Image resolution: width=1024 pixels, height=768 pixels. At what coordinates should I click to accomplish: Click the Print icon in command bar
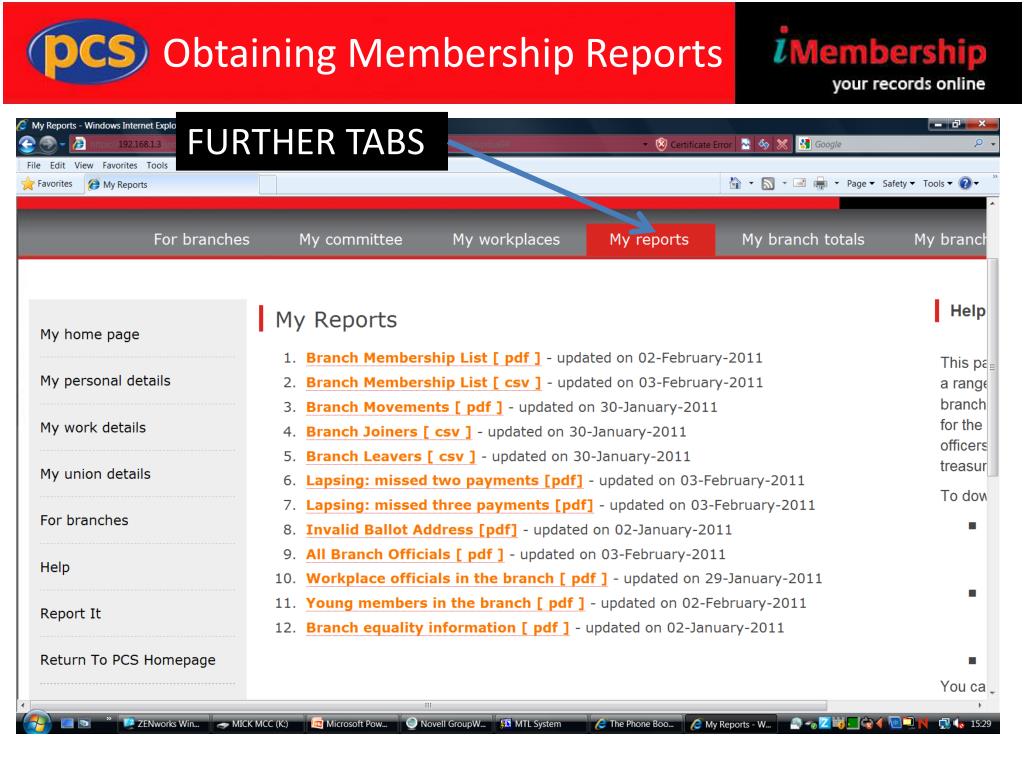pos(820,184)
